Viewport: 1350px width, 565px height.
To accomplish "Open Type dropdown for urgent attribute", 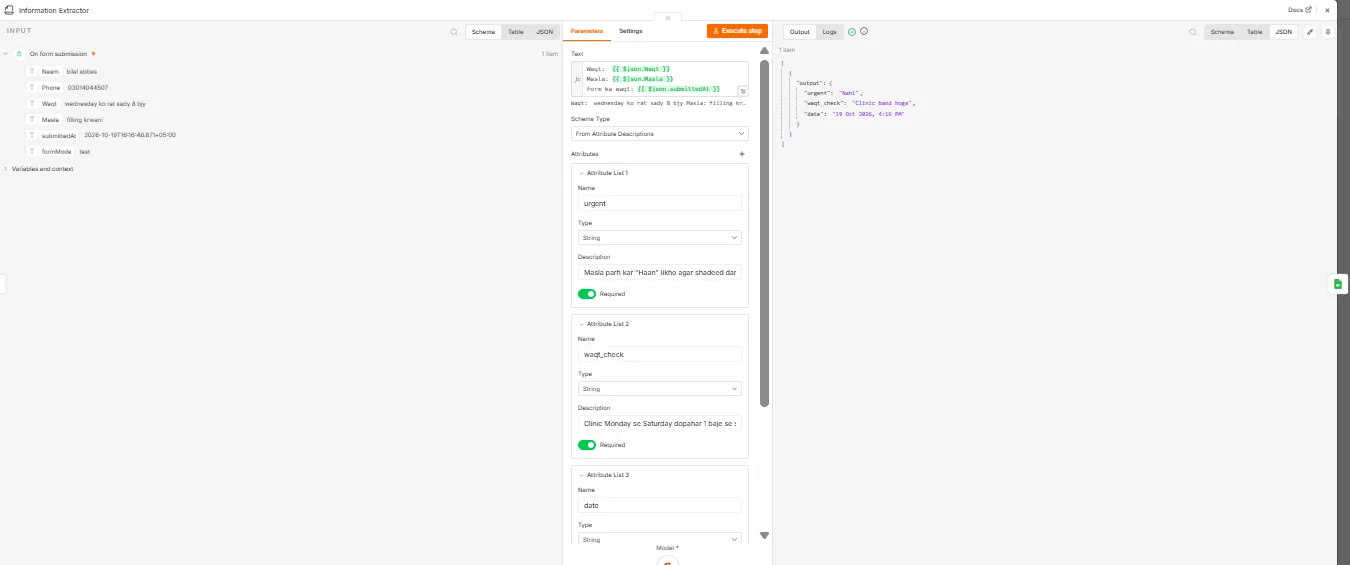I will point(660,238).
